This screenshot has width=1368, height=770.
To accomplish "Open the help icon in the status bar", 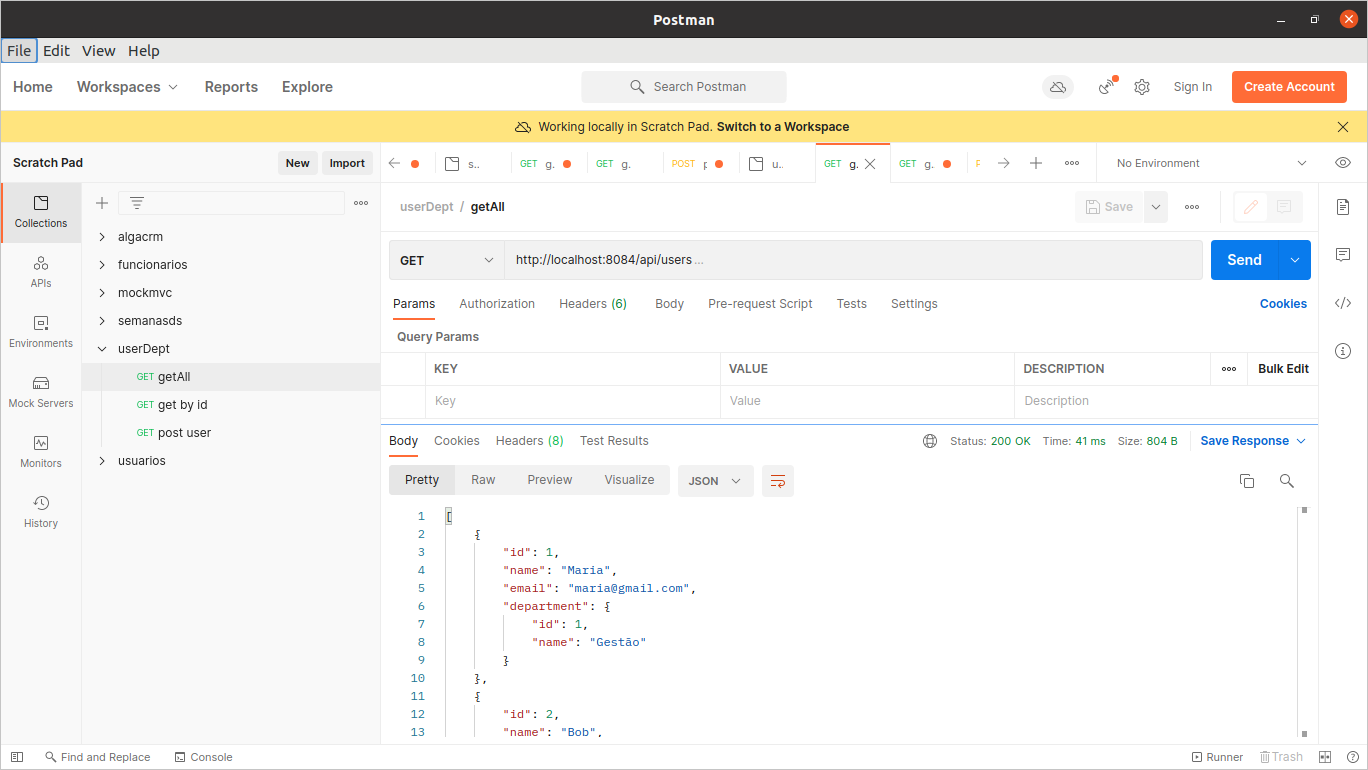I will 1353,757.
